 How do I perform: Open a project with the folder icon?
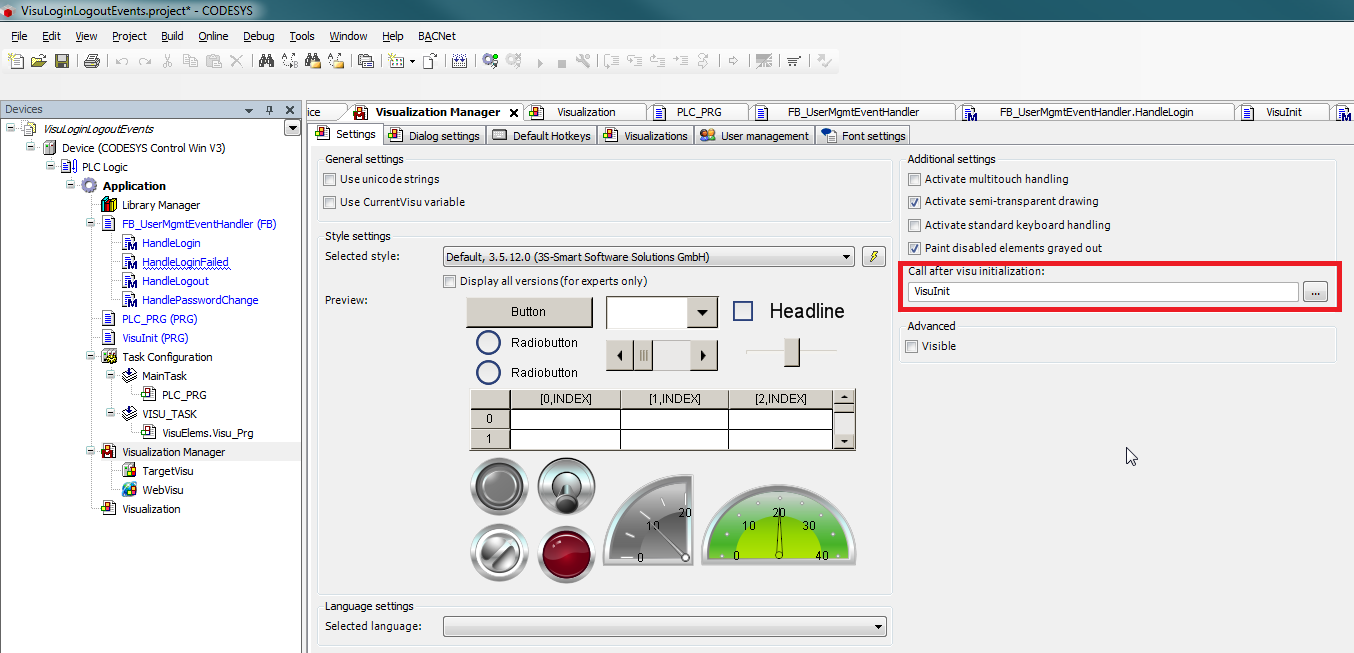pyautogui.click(x=39, y=61)
